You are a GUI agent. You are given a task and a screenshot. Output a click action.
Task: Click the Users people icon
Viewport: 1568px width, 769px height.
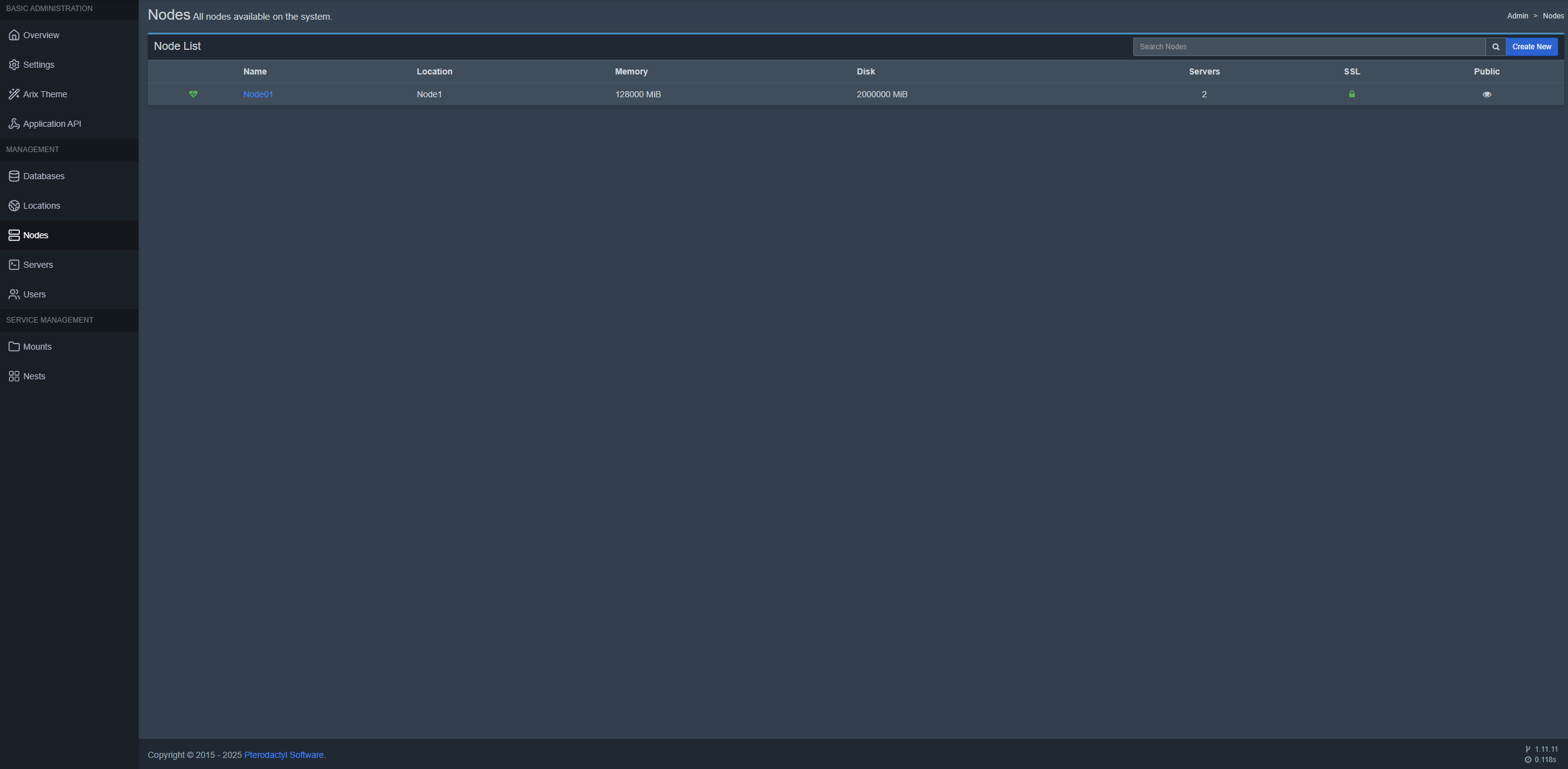pyautogui.click(x=14, y=294)
